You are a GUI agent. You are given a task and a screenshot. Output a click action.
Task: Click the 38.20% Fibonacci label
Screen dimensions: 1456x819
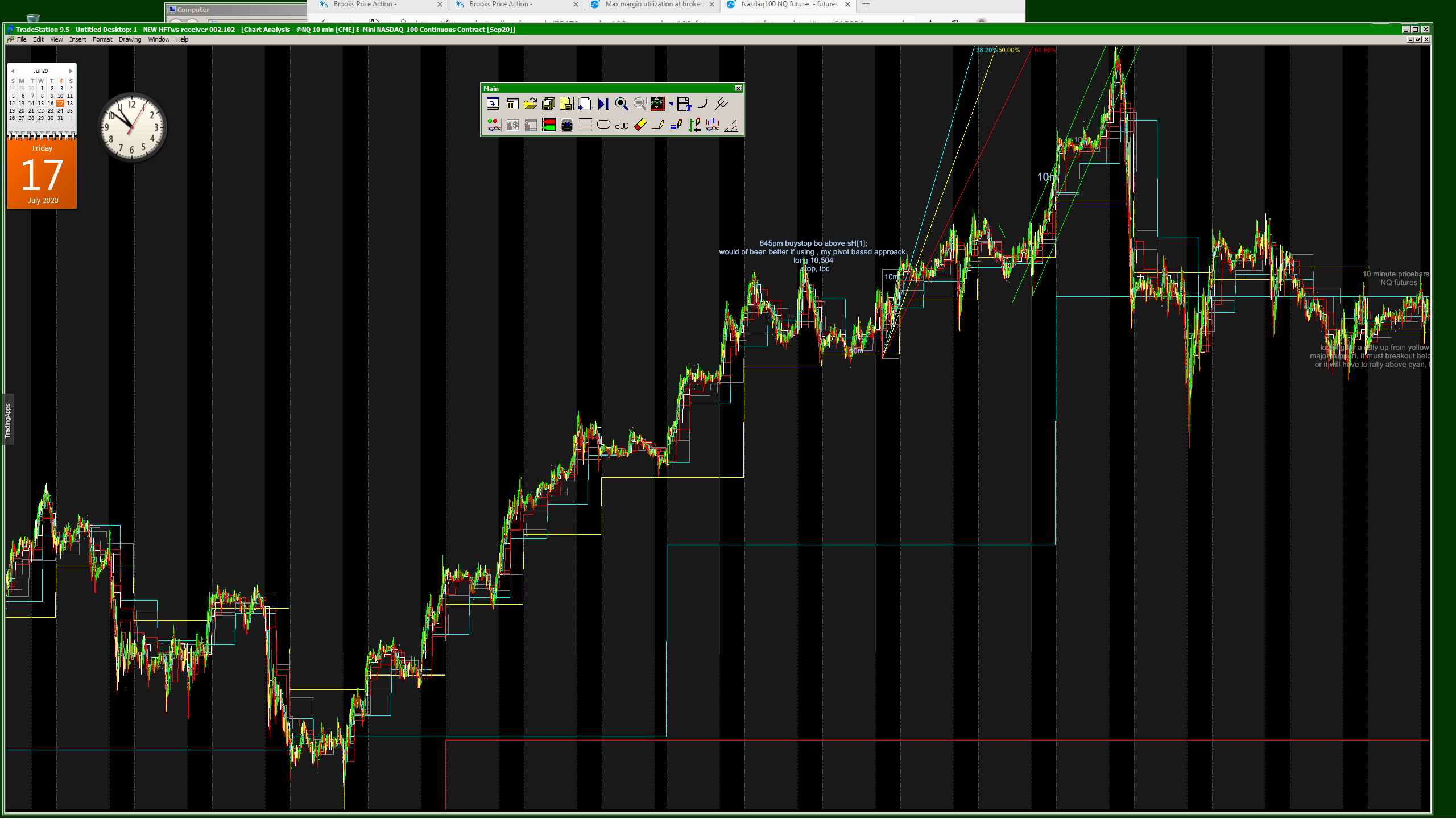987,50
